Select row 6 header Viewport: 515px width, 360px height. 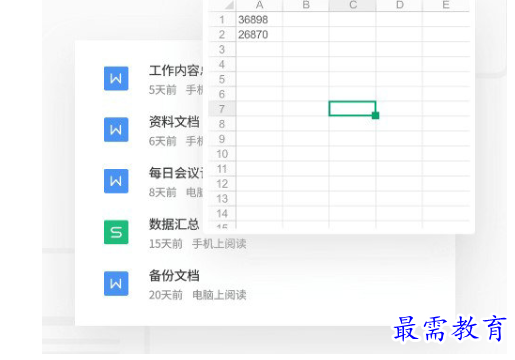click(222, 94)
